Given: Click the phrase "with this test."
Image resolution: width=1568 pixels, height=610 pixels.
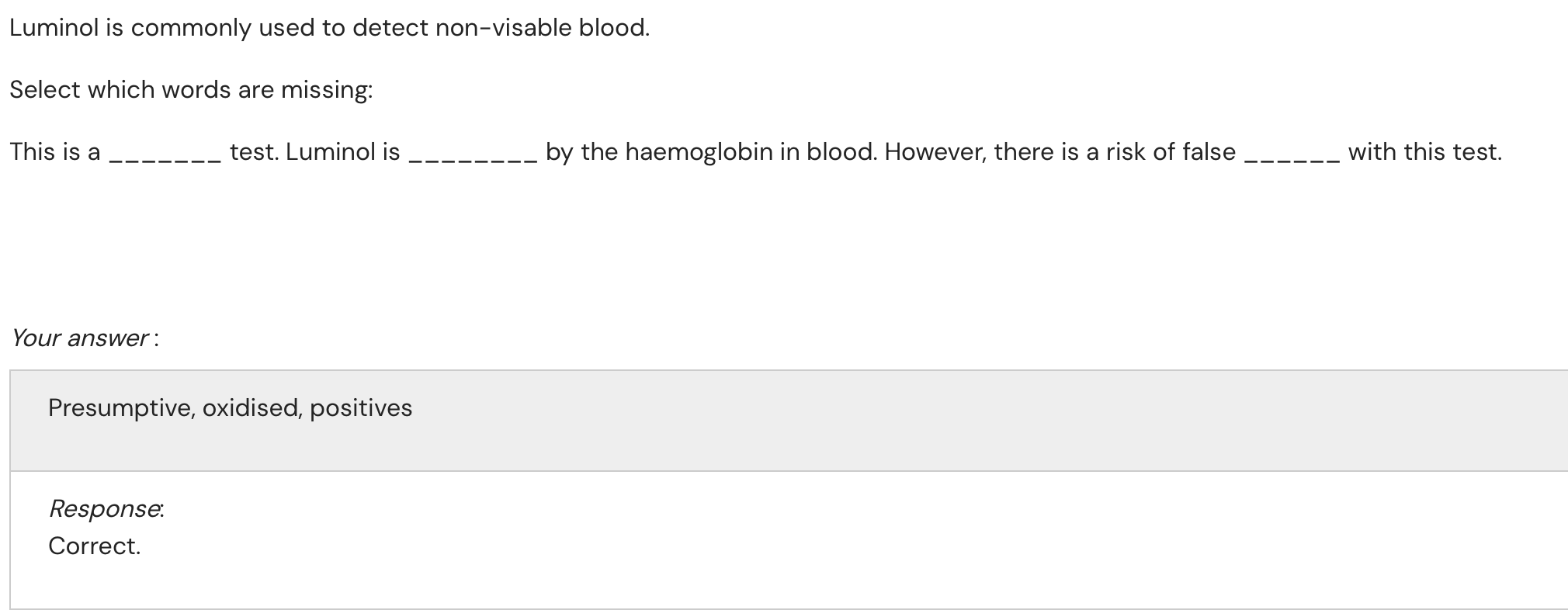Looking at the screenshot, I should (1424, 152).
